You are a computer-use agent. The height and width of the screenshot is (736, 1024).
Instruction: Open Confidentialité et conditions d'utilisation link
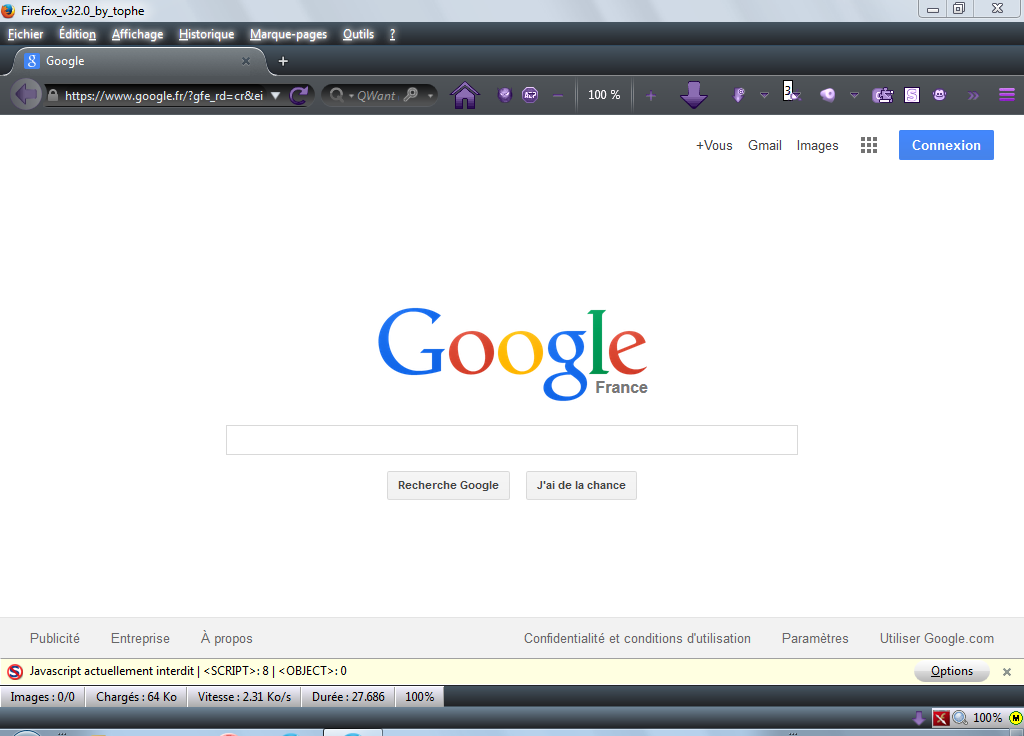(x=637, y=638)
